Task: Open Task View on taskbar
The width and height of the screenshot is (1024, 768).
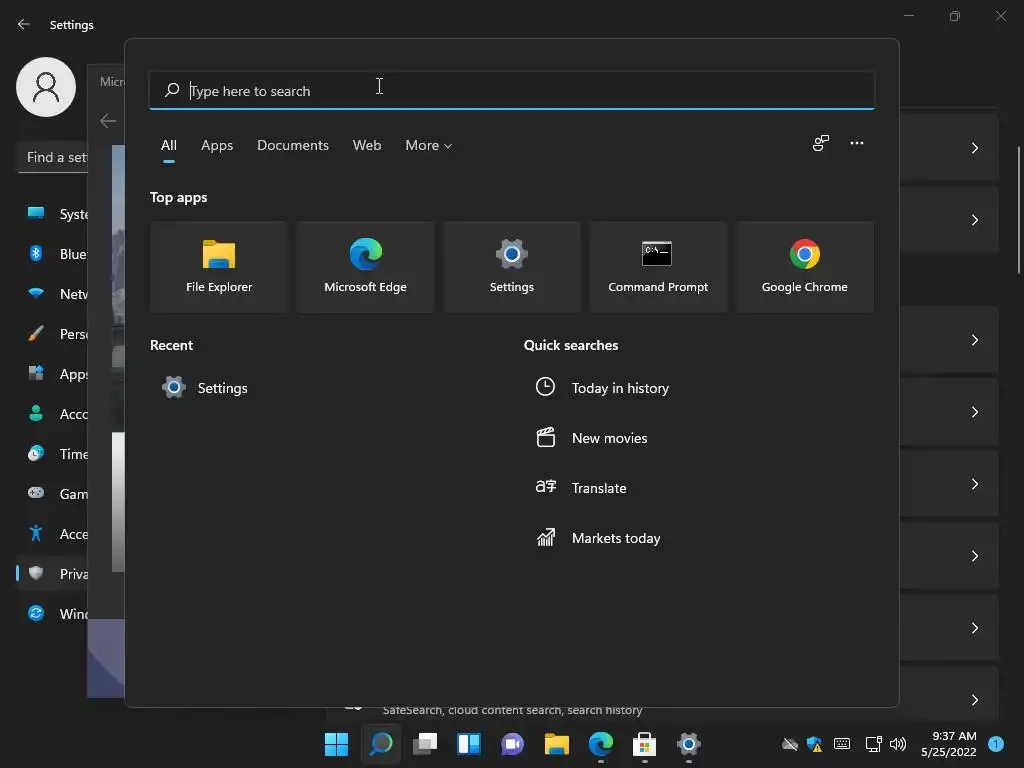Action: 424,744
